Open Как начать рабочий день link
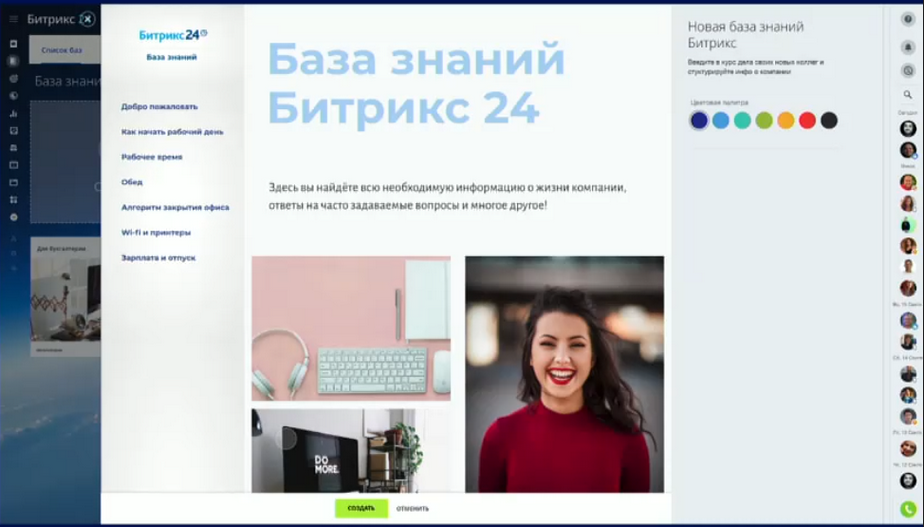The image size is (924, 527). (x=172, y=132)
